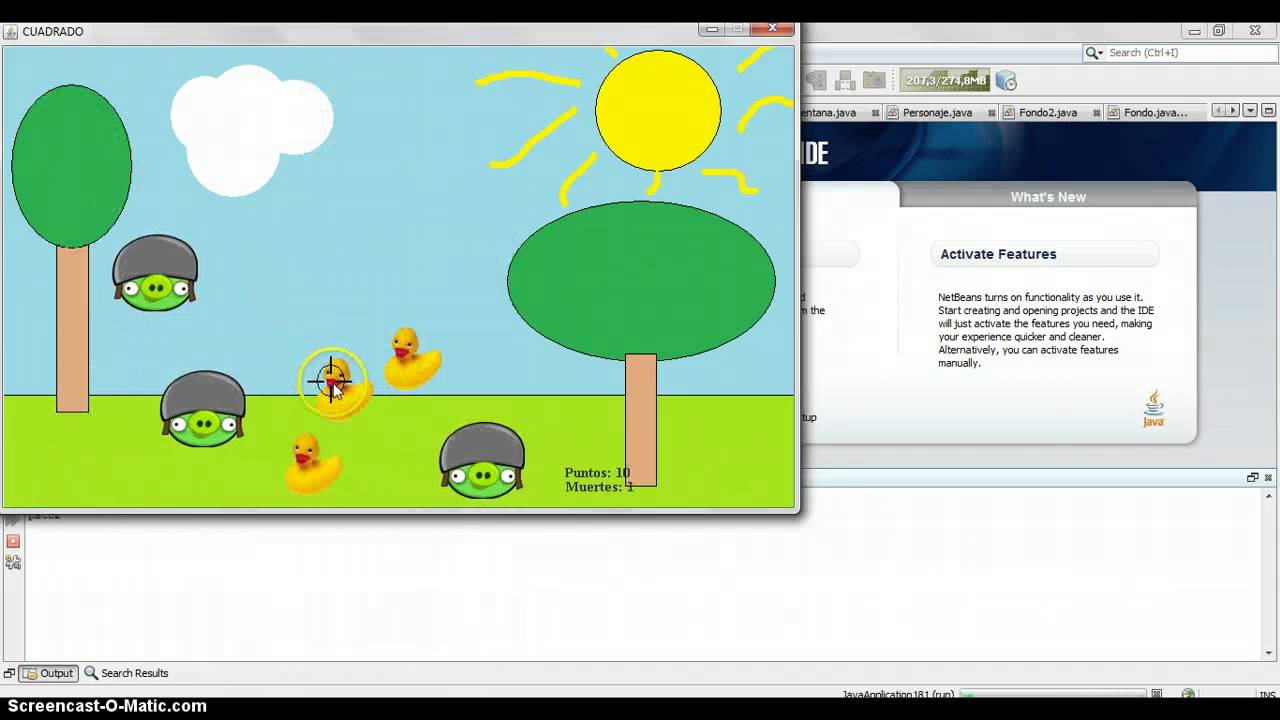
Task: Click the JavaApplication181 (run) progress bar
Action: point(1052,694)
